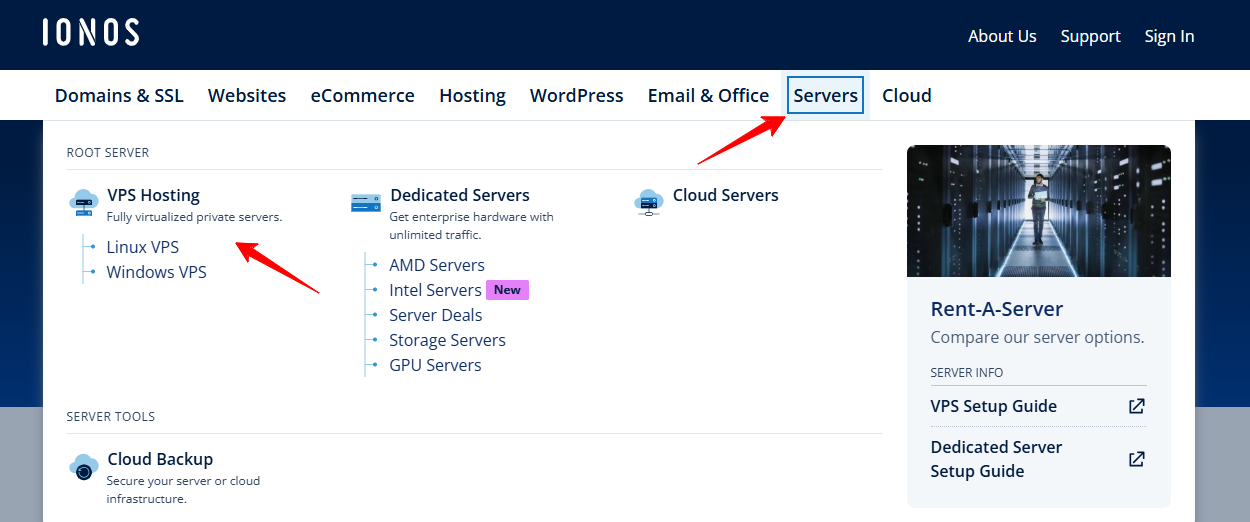Image resolution: width=1250 pixels, height=522 pixels.
Task: Select Windows VPS
Action: (157, 272)
